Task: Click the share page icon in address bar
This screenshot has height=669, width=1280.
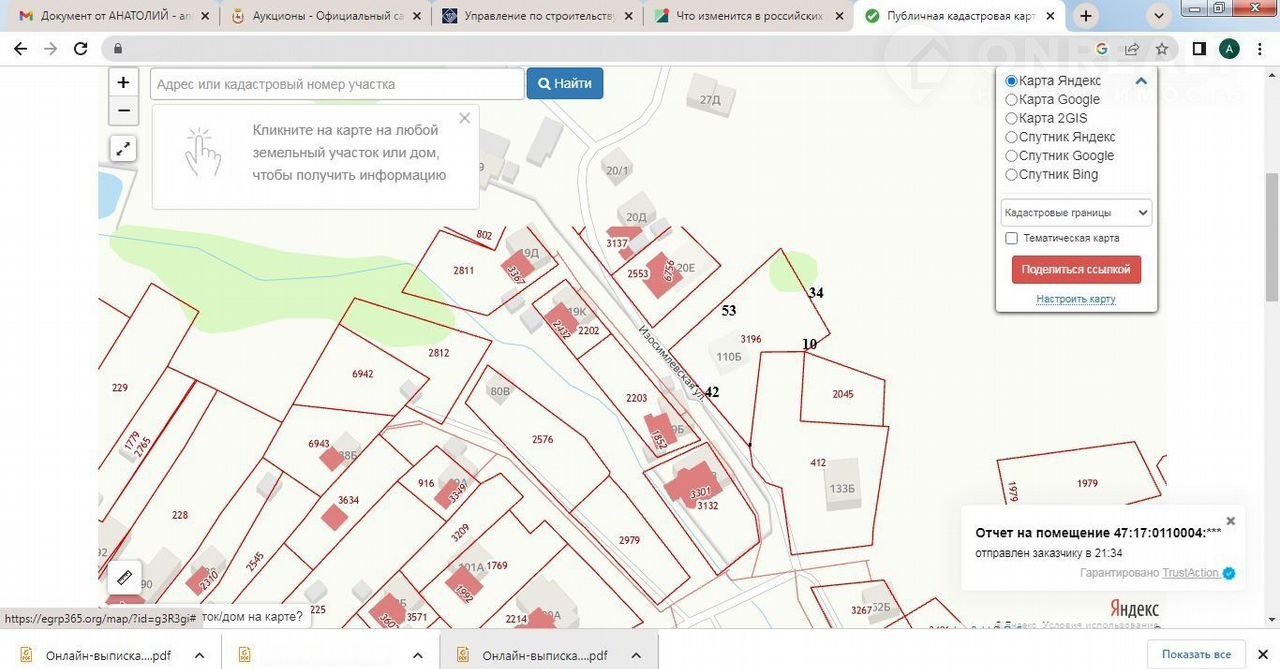Action: 1132,48
